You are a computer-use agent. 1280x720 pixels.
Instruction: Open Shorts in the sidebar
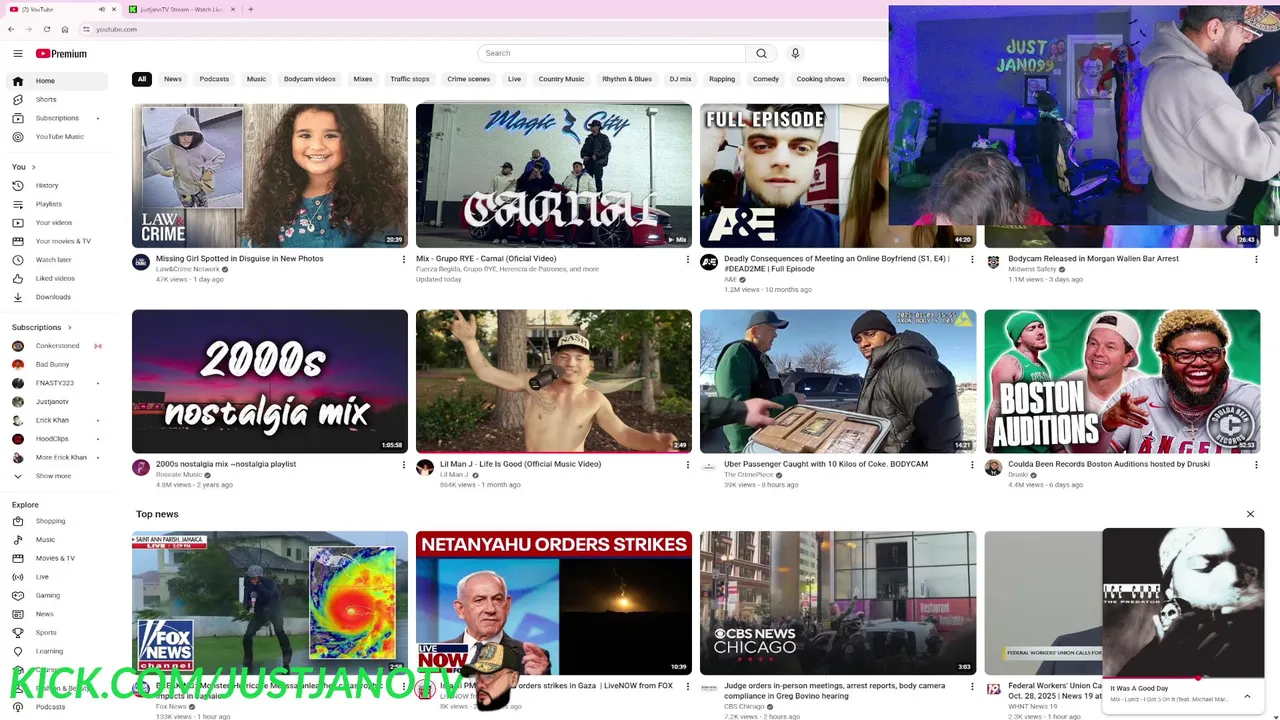46,99
